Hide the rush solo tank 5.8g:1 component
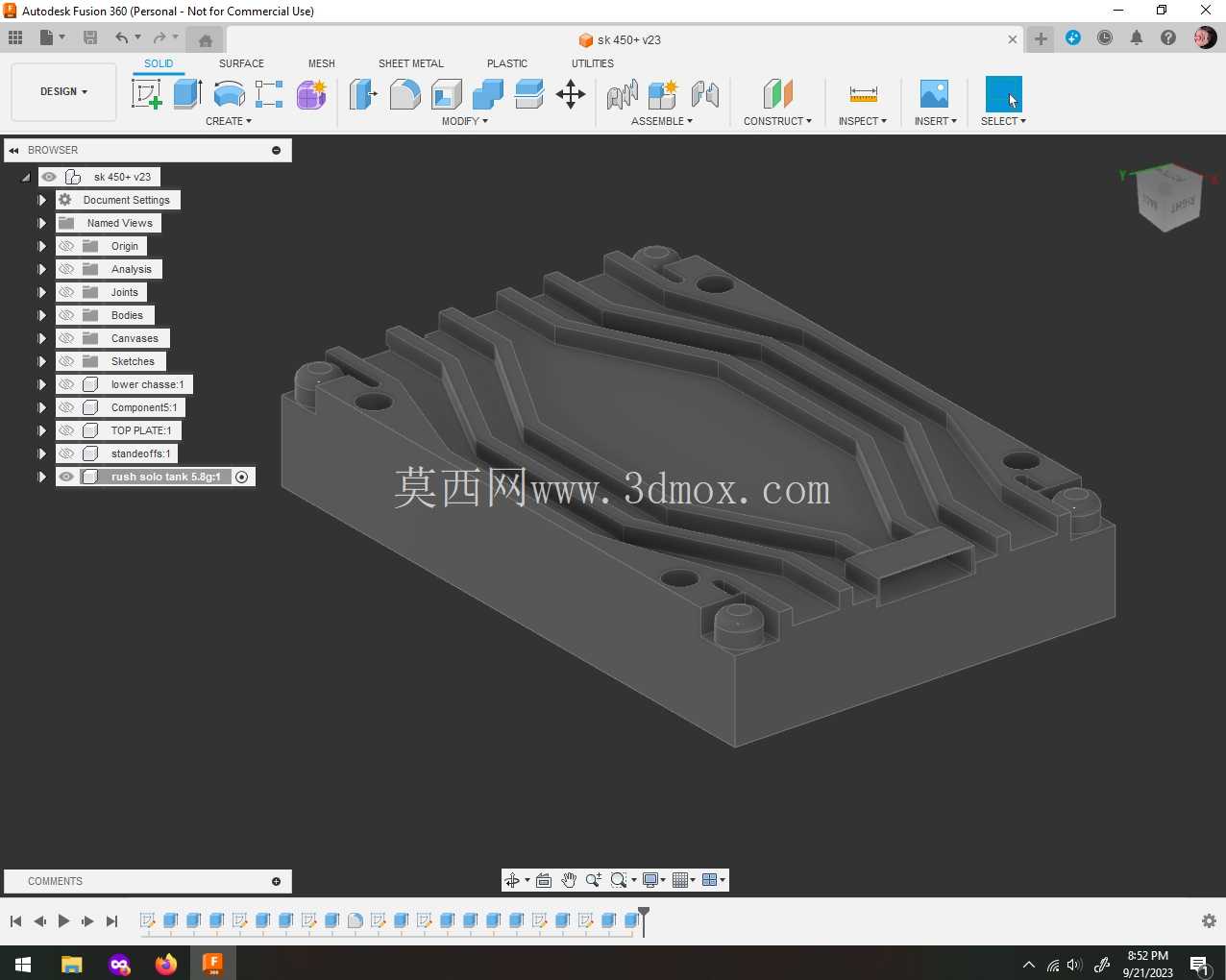The image size is (1226, 980). [x=66, y=477]
